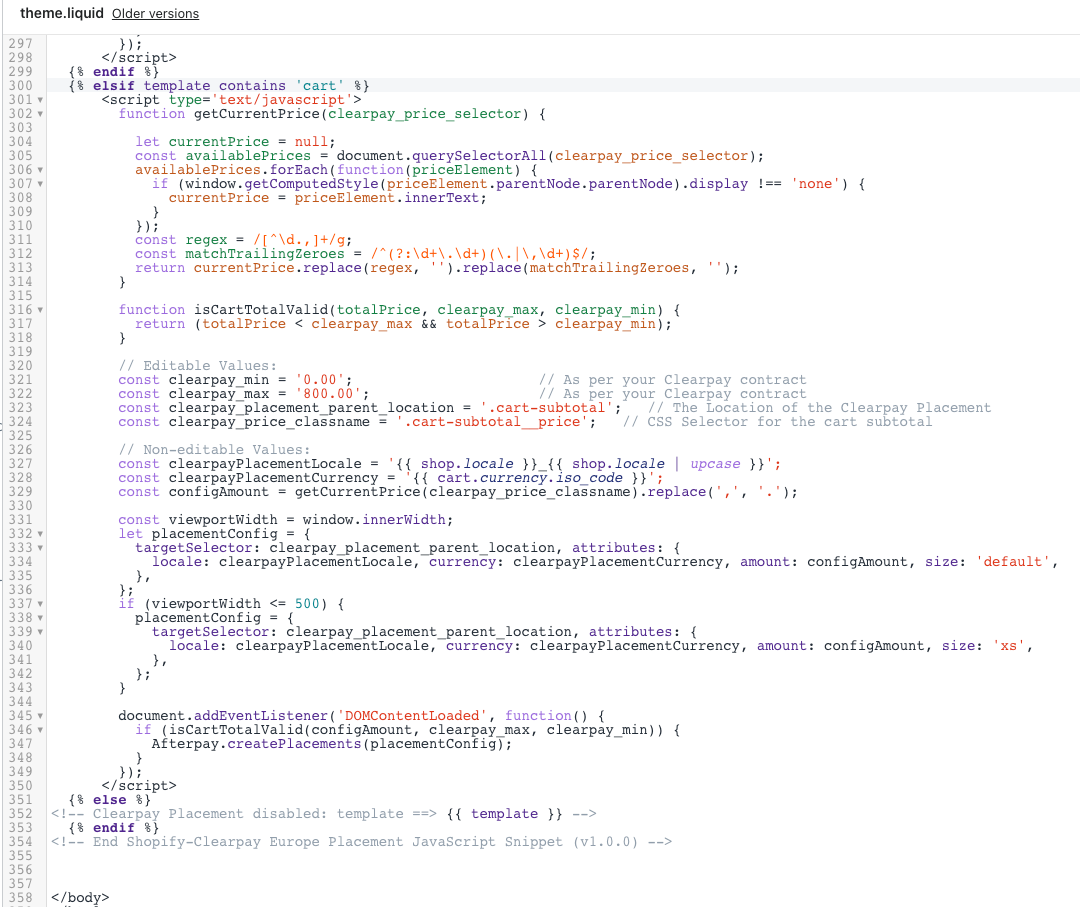Click the {% else %} tag on line 351

(110, 800)
